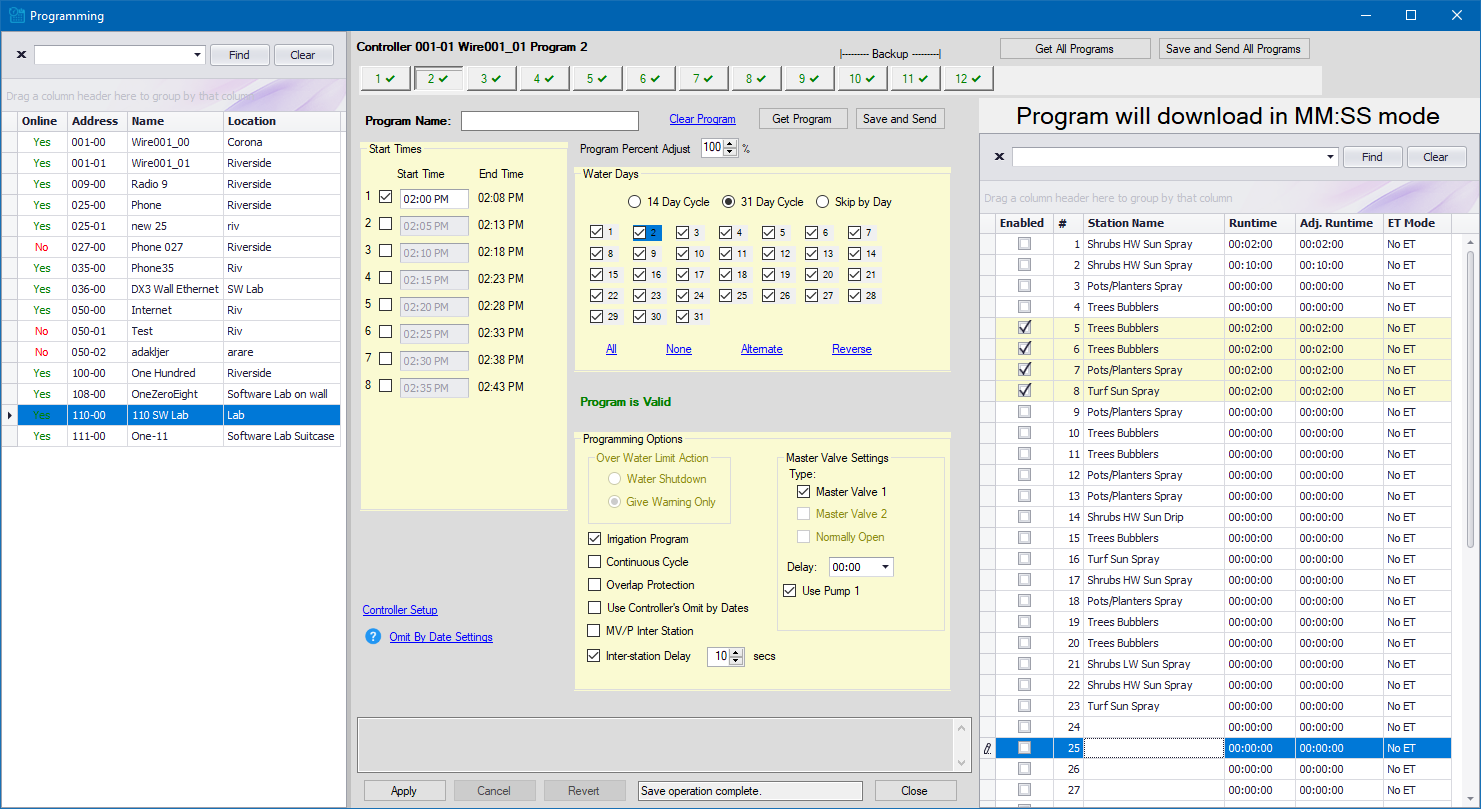Decrease Inter-station Delay seconds
The width and height of the screenshot is (1481, 809).
click(x=737, y=661)
